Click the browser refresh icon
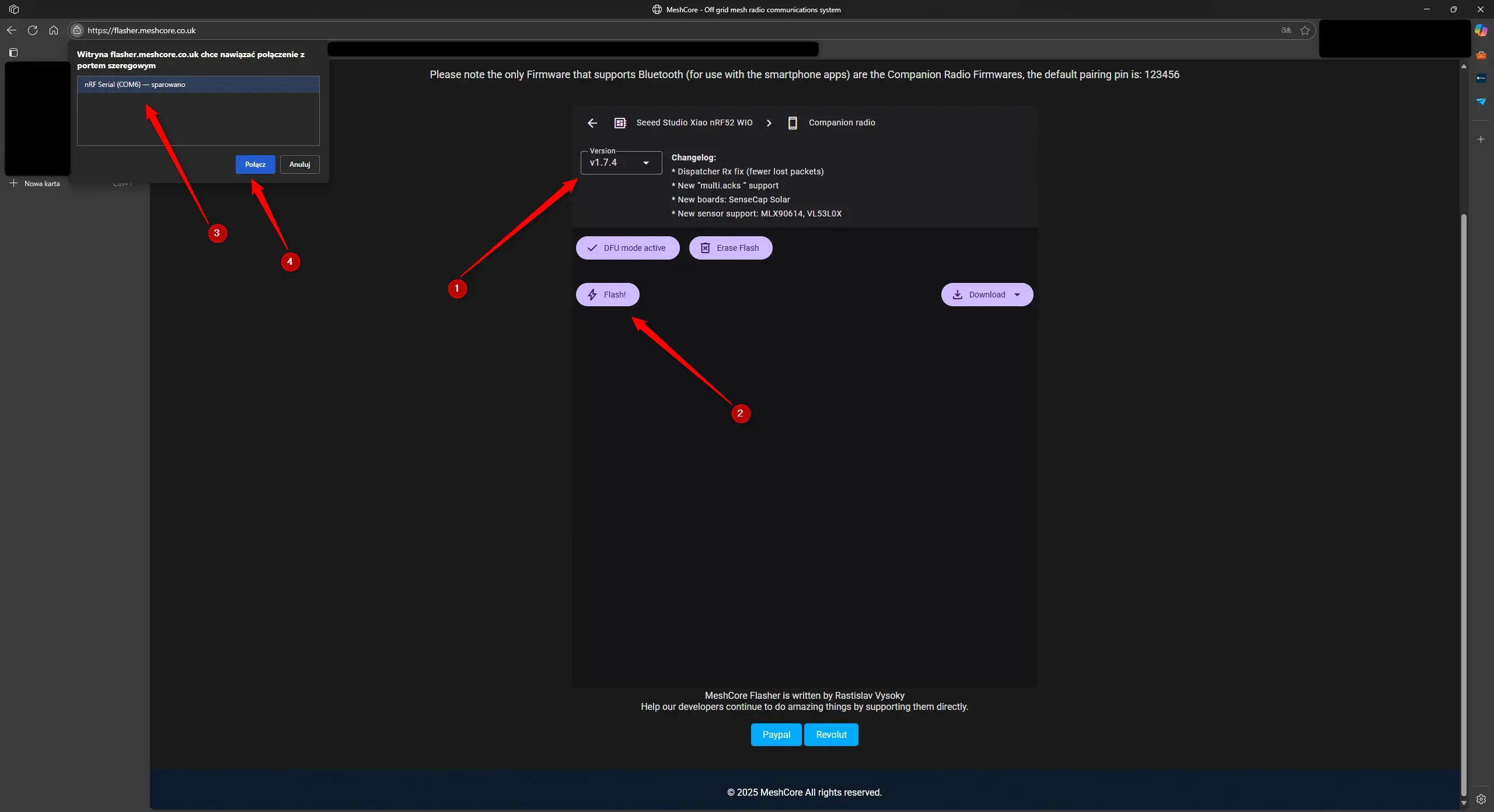 33,30
